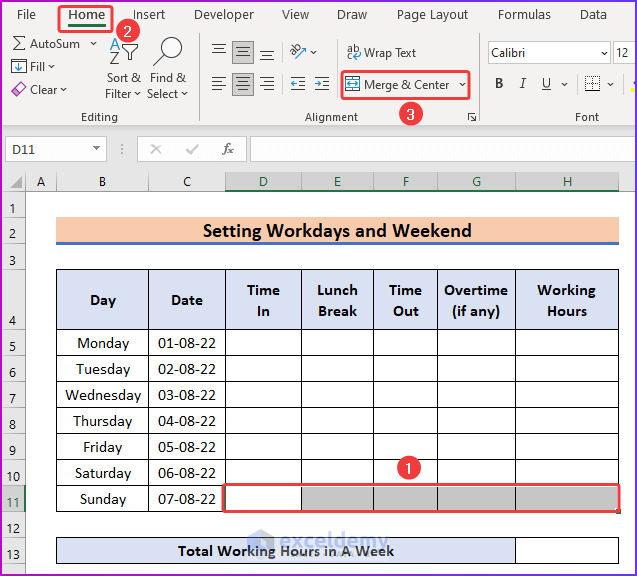Select column B header
Image resolution: width=637 pixels, height=576 pixels.
(102, 182)
